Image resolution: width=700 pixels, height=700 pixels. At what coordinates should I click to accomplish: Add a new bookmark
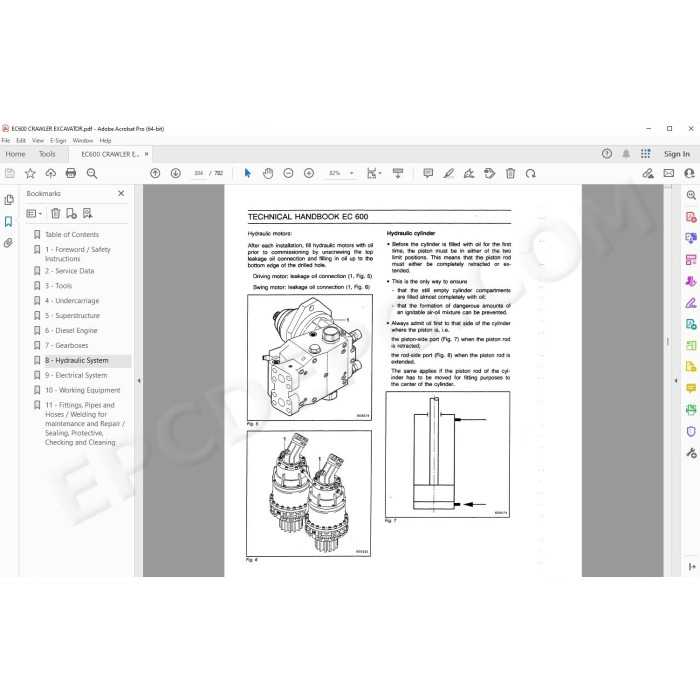(x=71, y=214)
